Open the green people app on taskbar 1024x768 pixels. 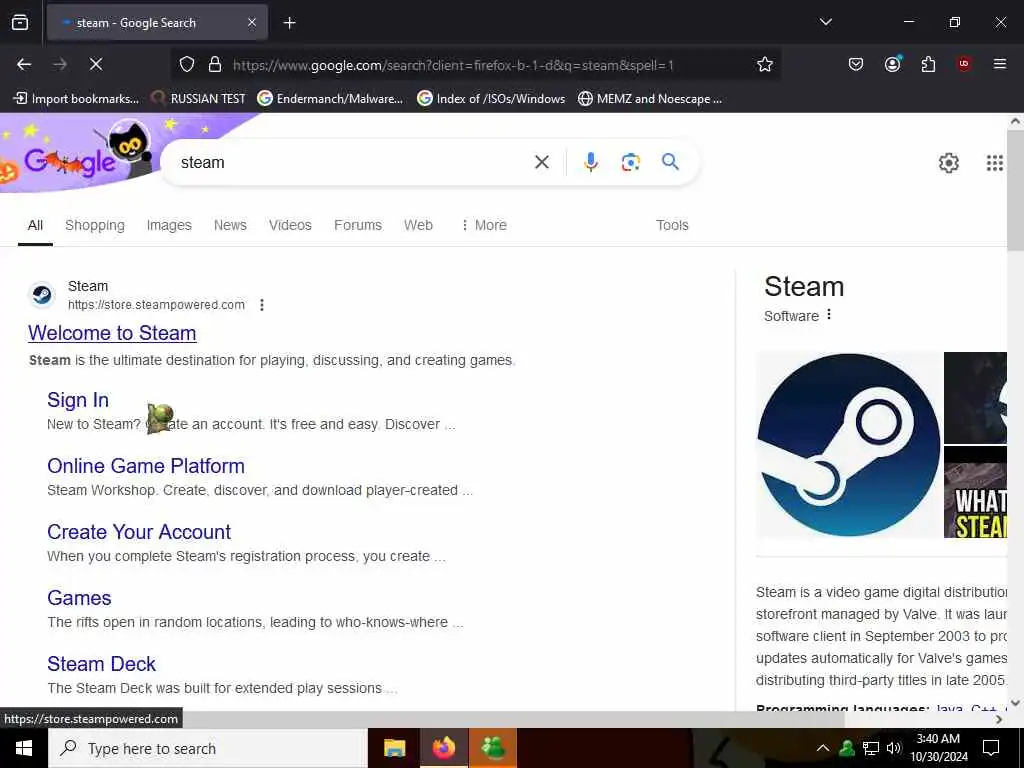[x=492, y=748]
